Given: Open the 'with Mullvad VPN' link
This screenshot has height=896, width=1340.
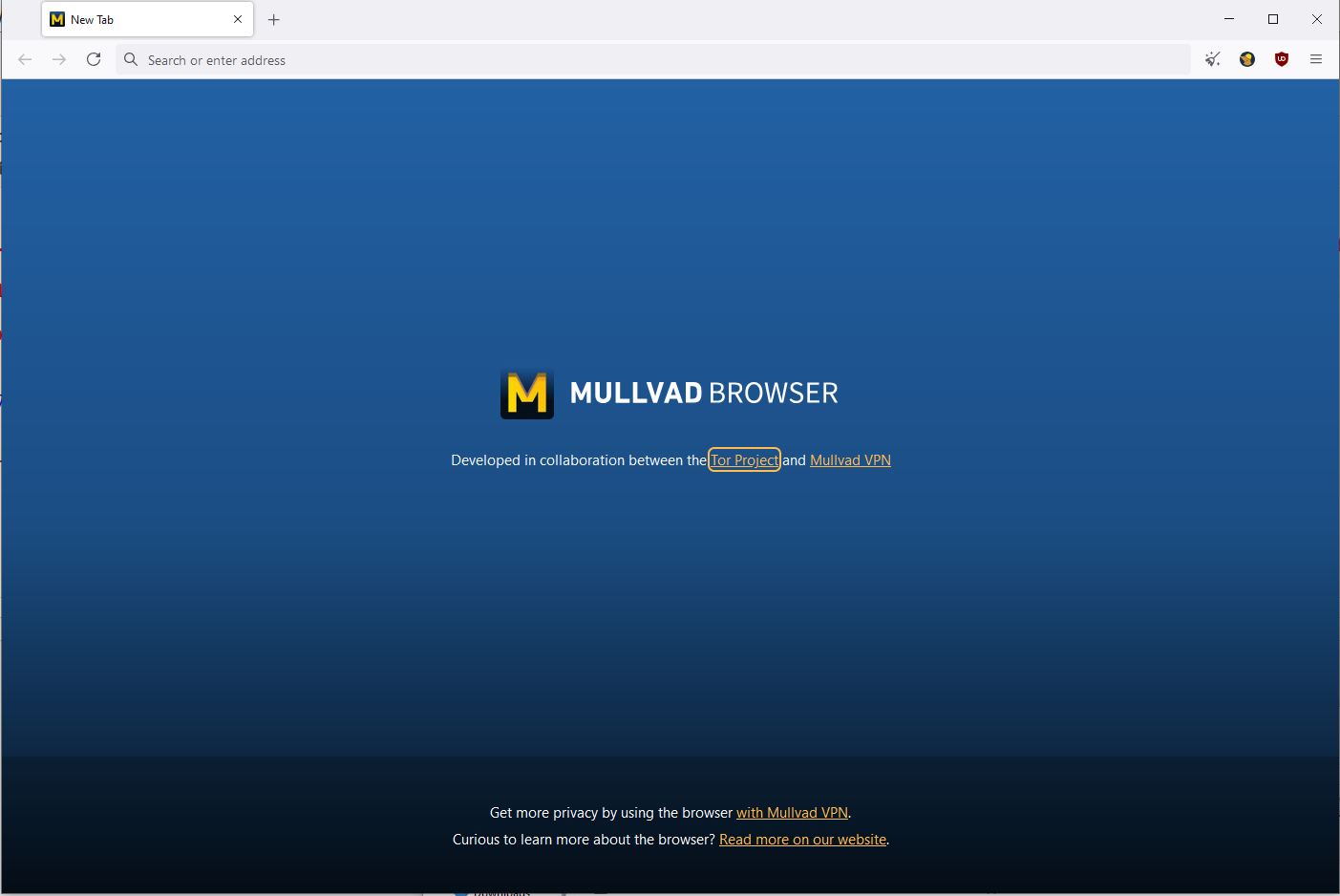Looking at the screenshot, I should click(x=792, y=812).
